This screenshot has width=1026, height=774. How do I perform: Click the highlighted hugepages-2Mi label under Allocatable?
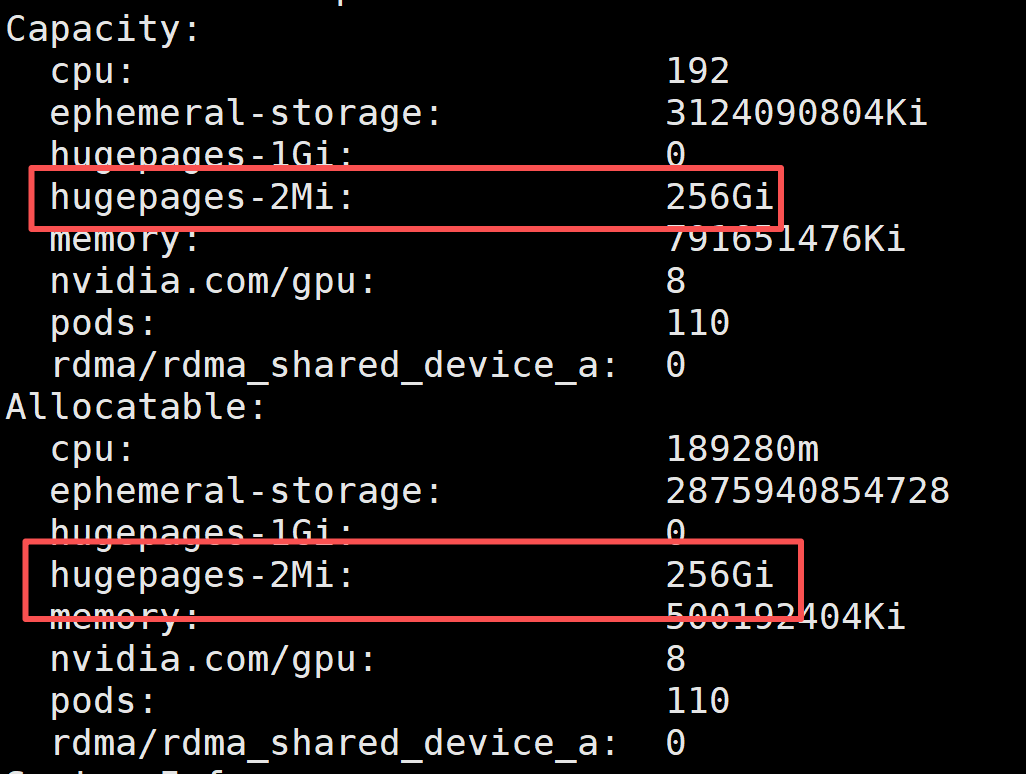(x=202, y=575)
